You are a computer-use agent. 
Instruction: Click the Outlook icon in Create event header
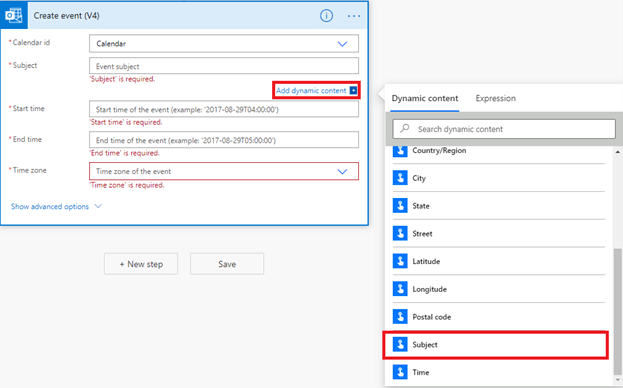click(14, 15)
